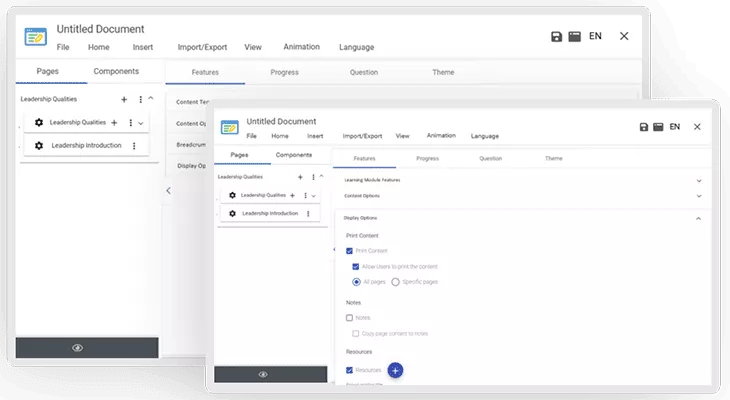Click the EN language button in front window

click(x=675, y=127)
